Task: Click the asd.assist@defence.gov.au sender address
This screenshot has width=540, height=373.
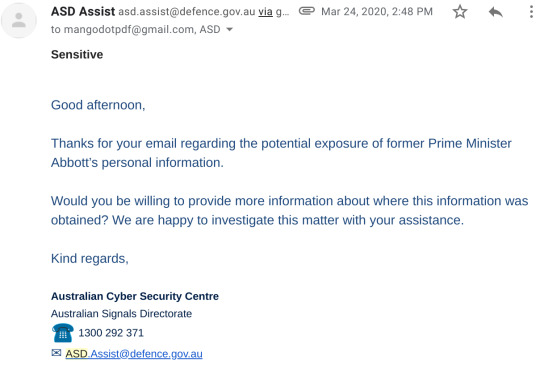Action: pyautogui.click(x=187, y=12)
